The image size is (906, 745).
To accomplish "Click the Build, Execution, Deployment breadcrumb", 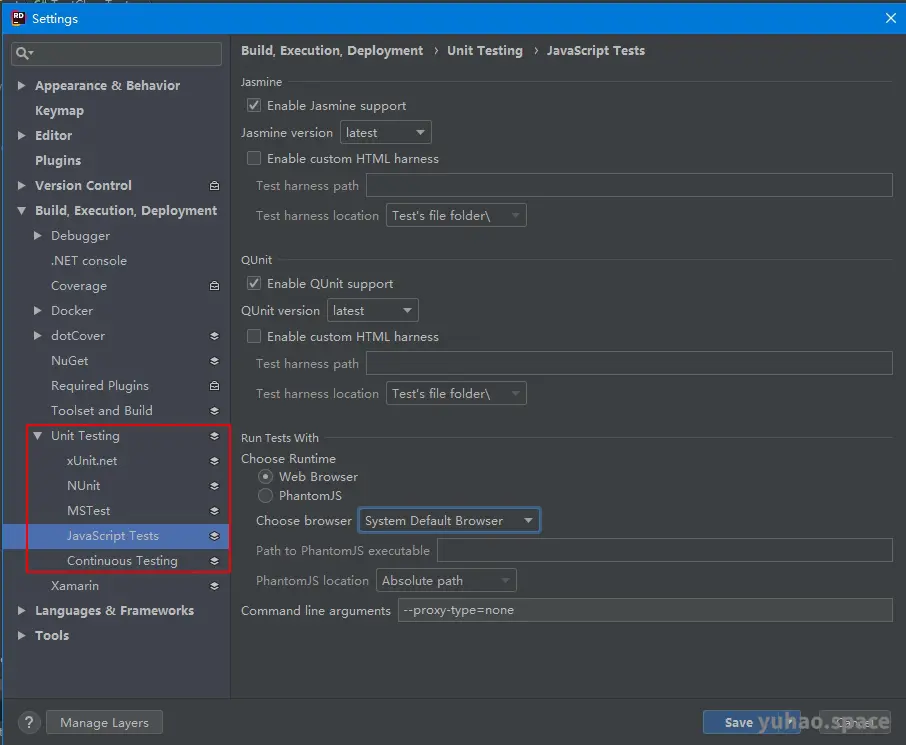I will pos(331,50).
